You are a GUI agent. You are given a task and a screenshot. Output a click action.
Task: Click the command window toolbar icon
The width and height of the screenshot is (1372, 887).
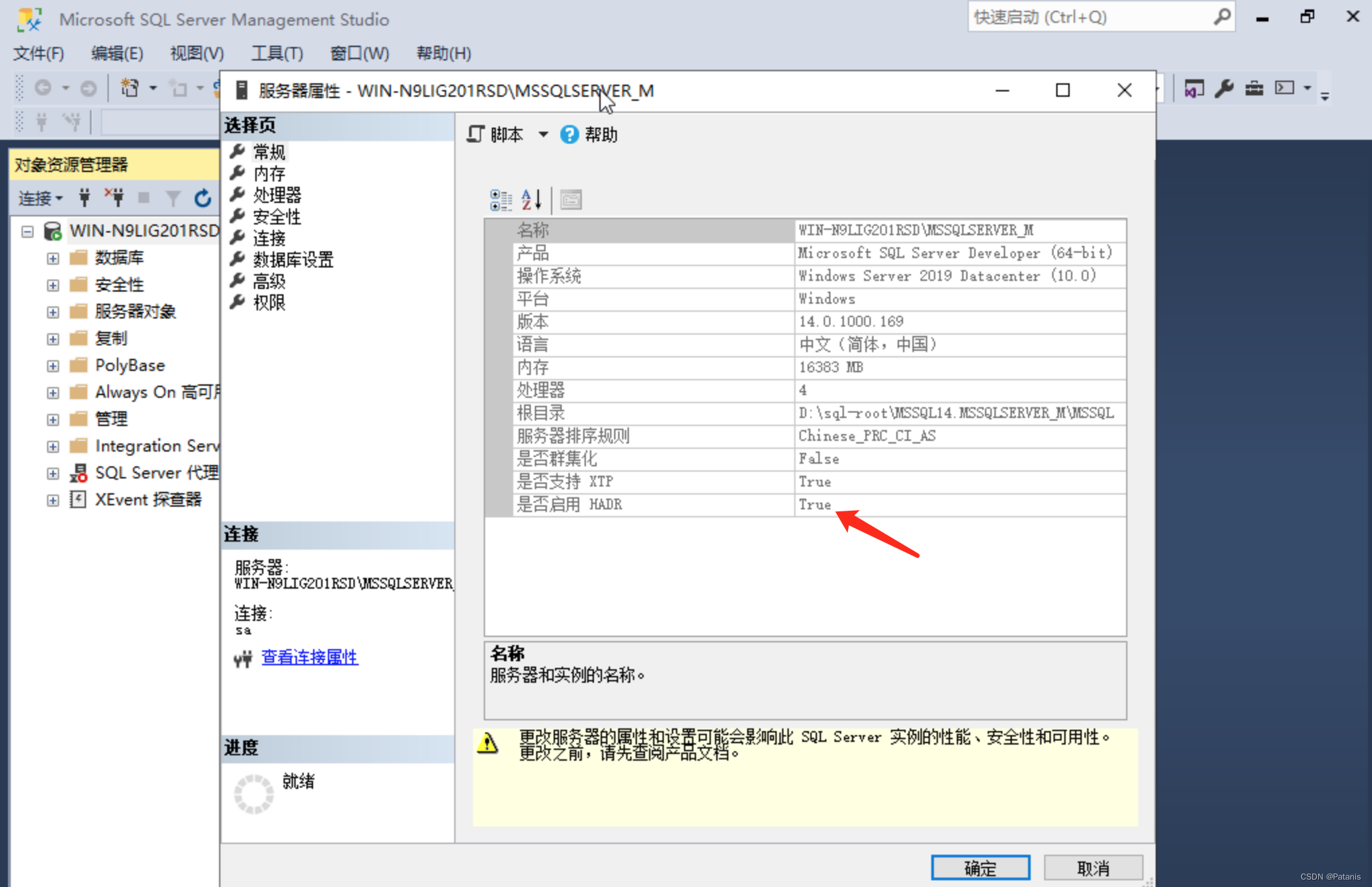[x=1285, y=88]
